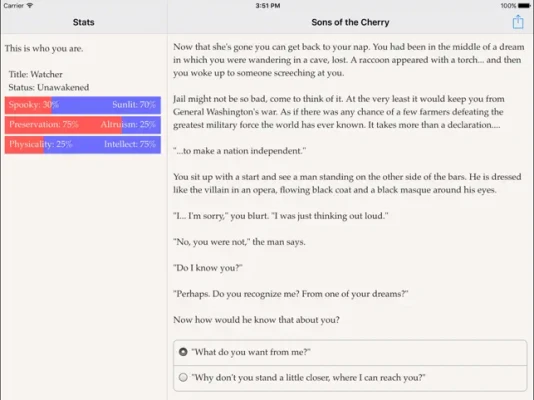Screen dimensions: 534x400
Task: Click the paragraph beginning "Jail might not be so bad"
Action: (339, 112)
